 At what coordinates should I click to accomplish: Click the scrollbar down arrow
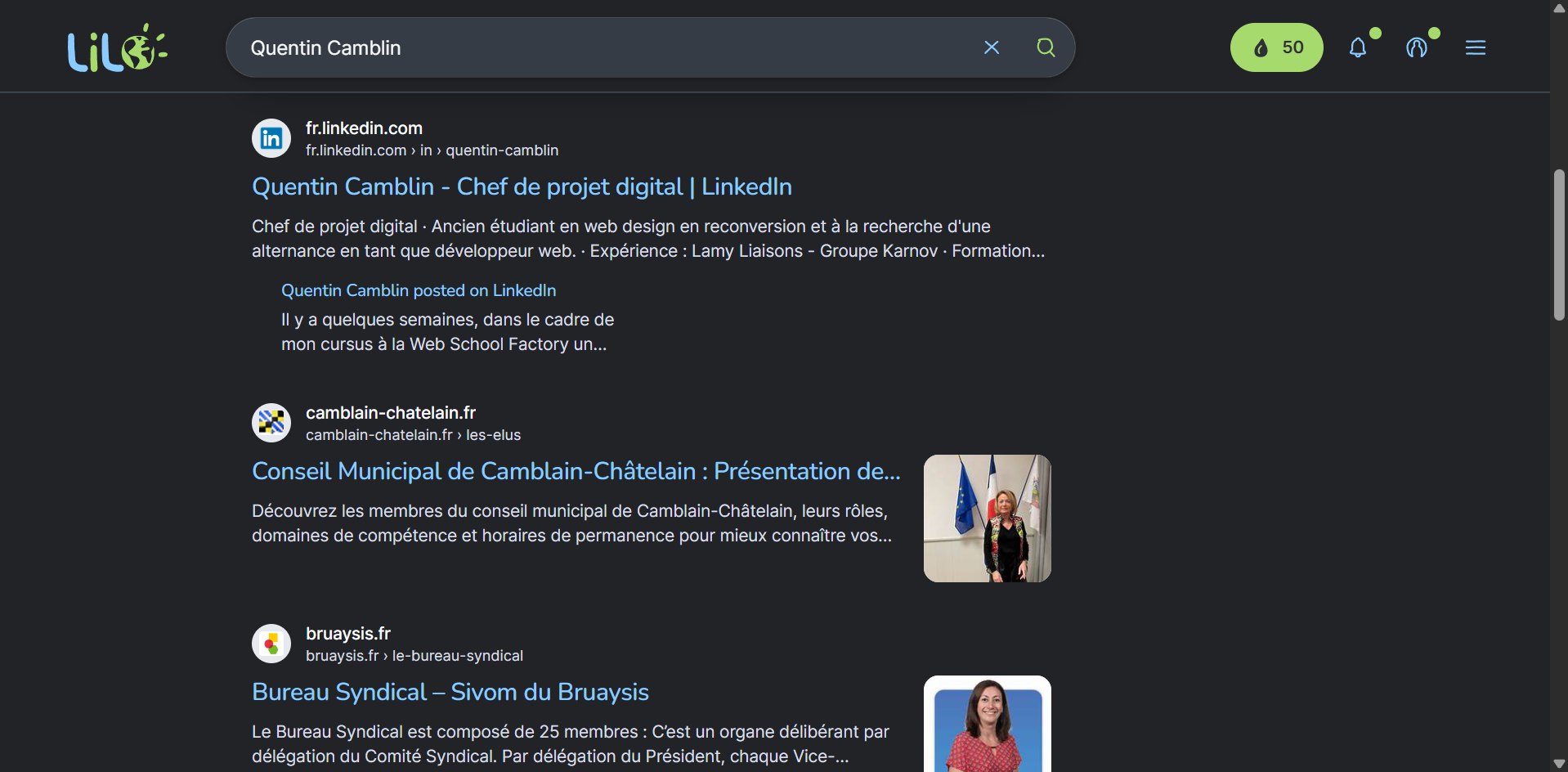click(1559, 764)
